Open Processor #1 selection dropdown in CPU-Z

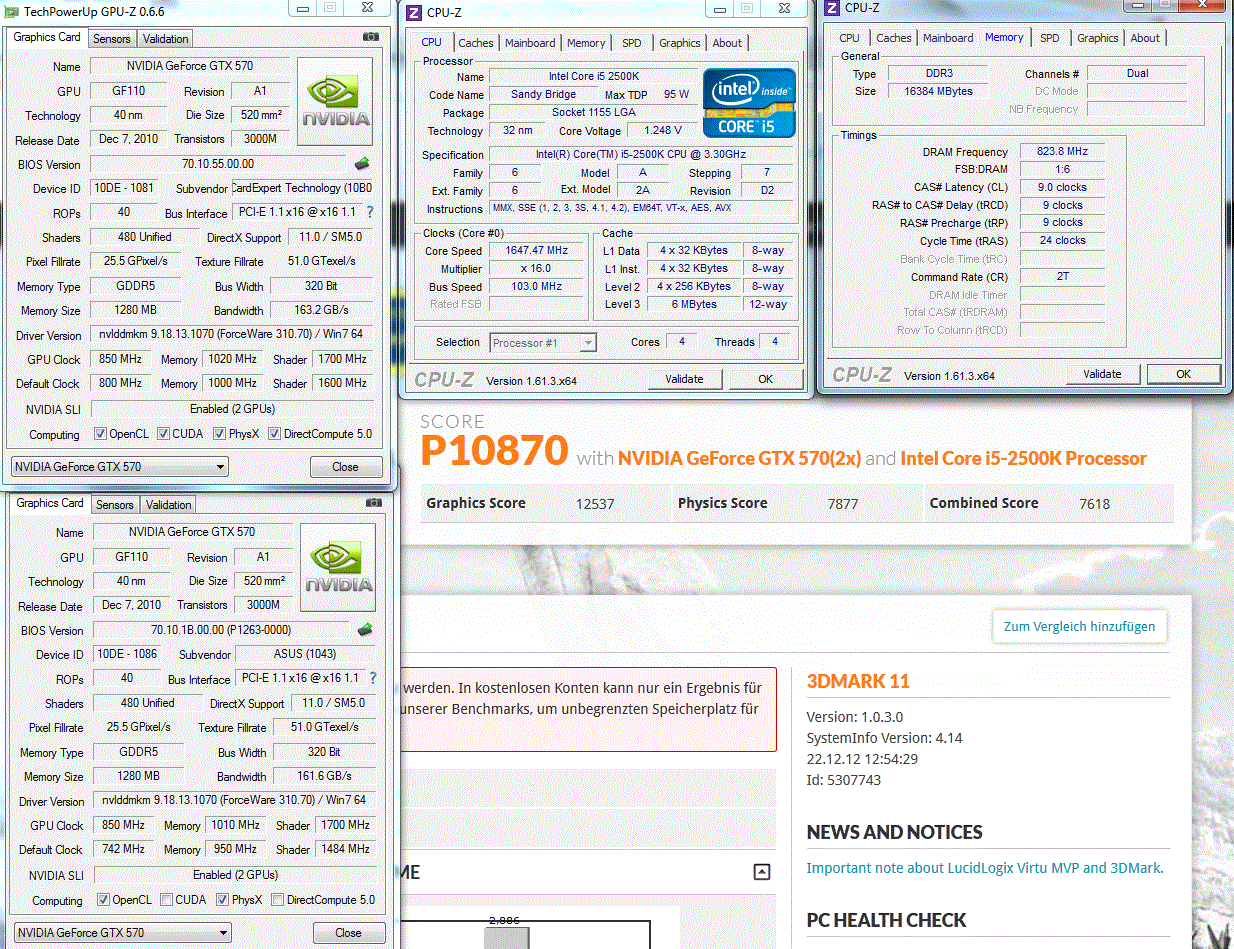pyautogui.click(x=543, y=343)
